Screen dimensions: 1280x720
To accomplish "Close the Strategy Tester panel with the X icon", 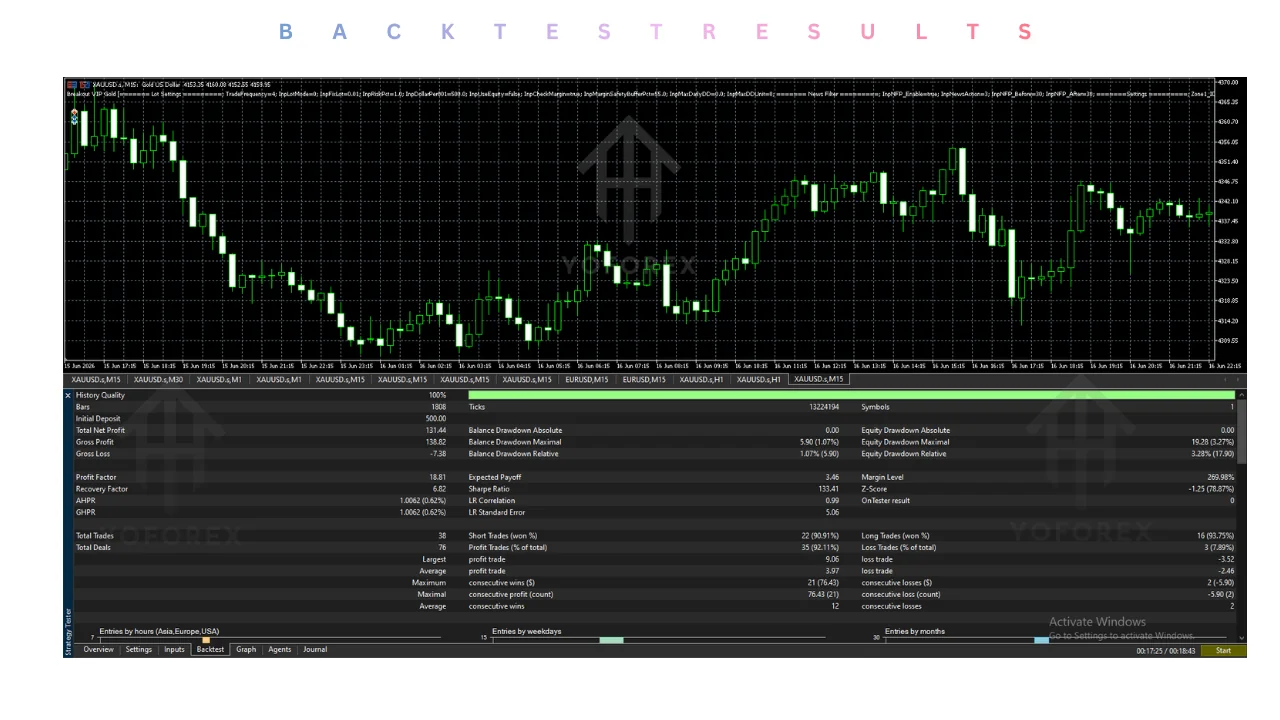I will pyautogui.click(x=69, y=395).
